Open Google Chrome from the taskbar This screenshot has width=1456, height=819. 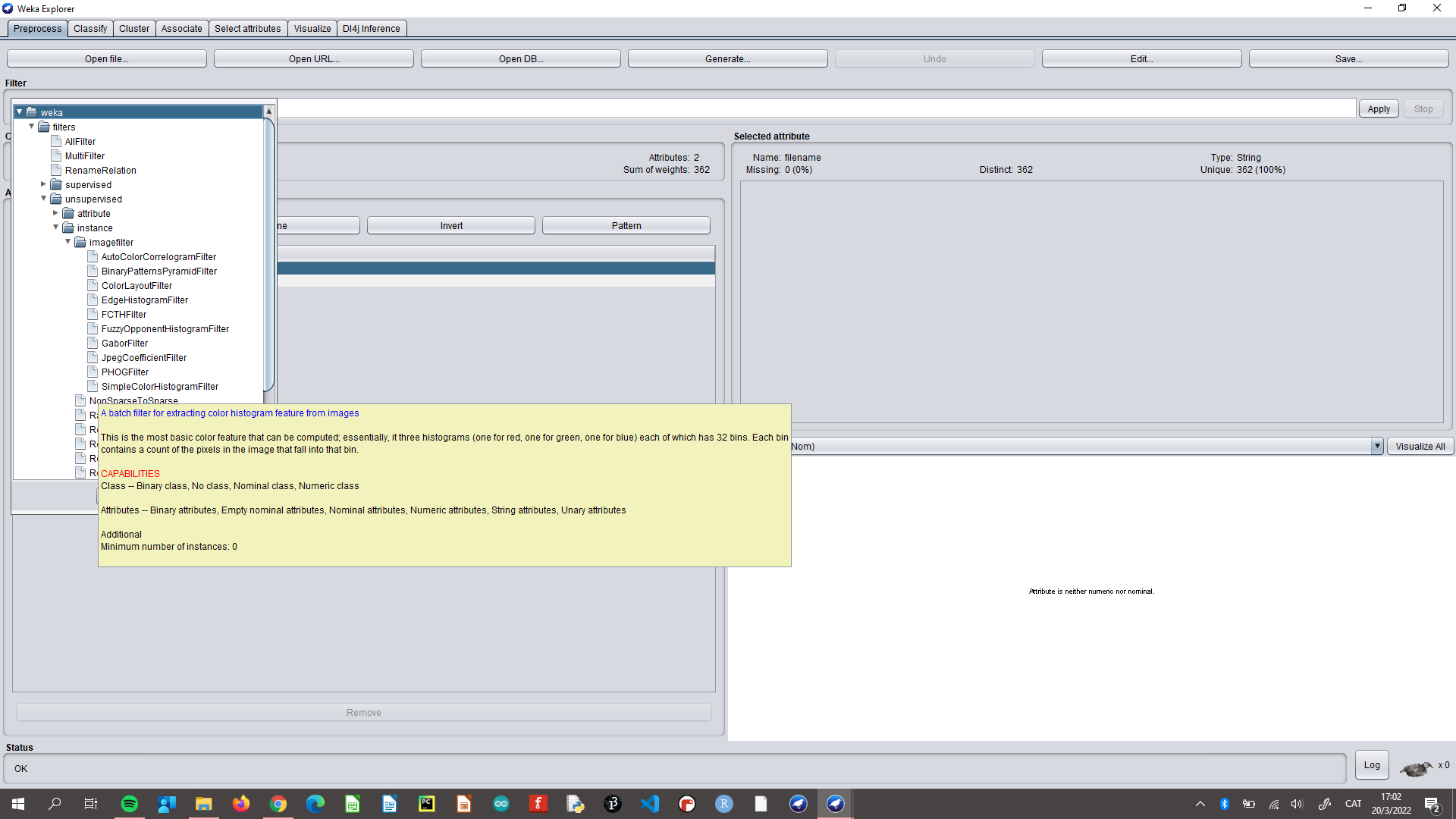tap(278, 804)
